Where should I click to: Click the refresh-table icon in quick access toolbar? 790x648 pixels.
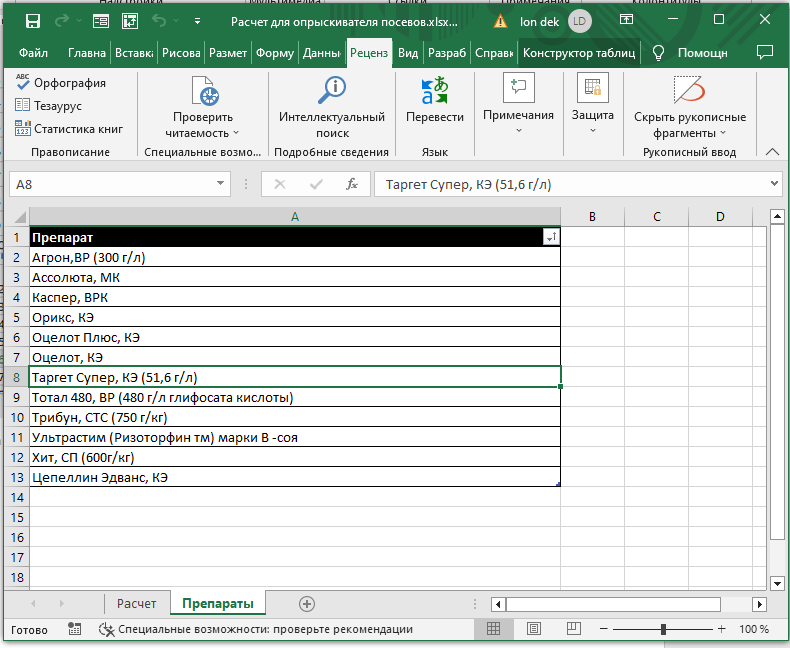pyautogui.click(x=130, y=21)
